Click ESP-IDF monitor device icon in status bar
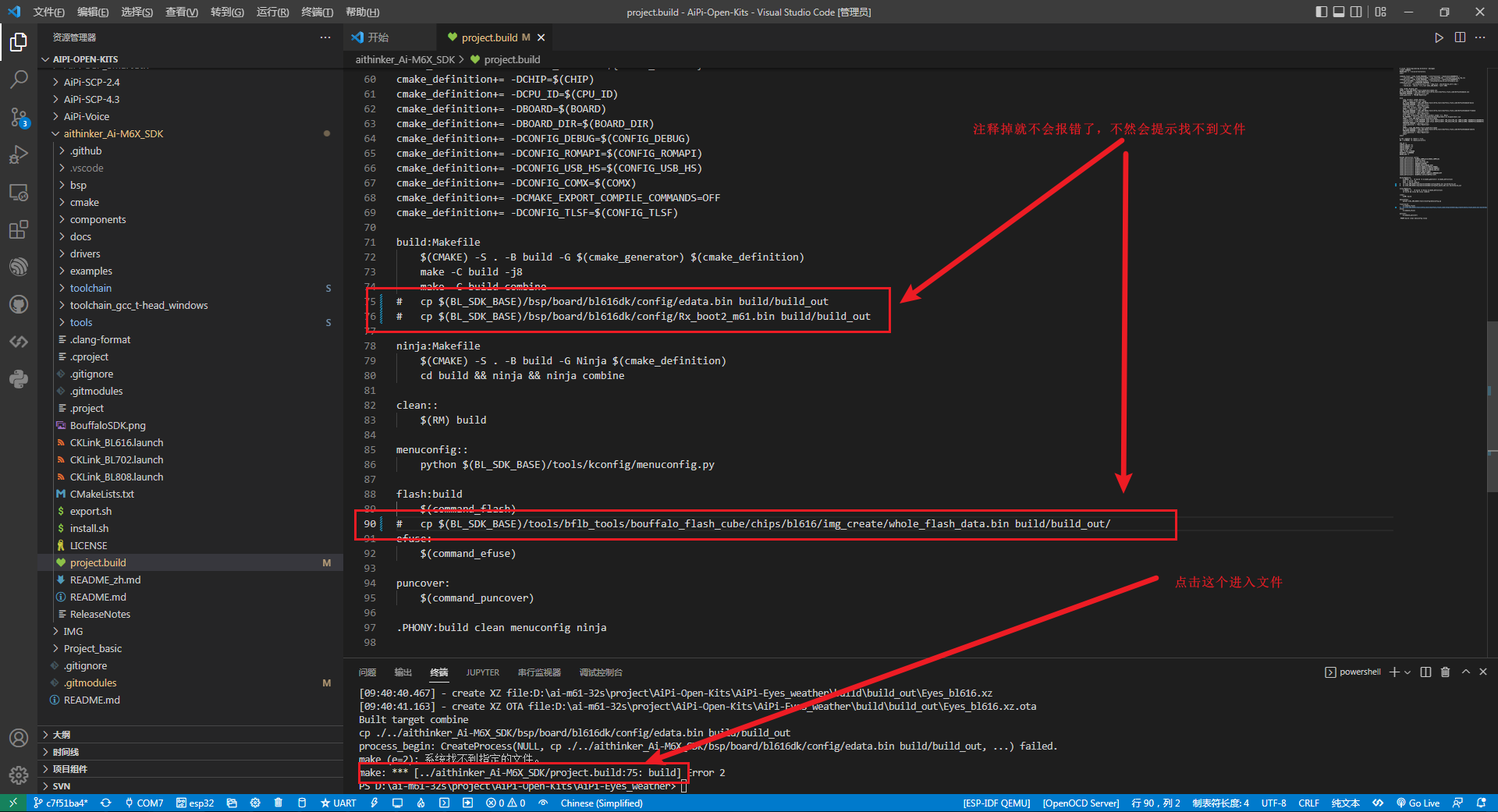 click(x=397, y=803)
